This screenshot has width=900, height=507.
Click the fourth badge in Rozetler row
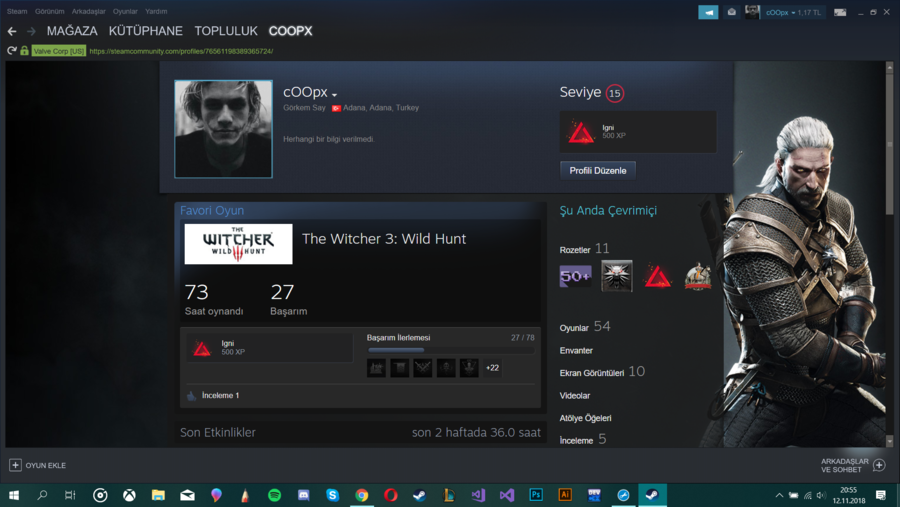click(x=698, y=276)
